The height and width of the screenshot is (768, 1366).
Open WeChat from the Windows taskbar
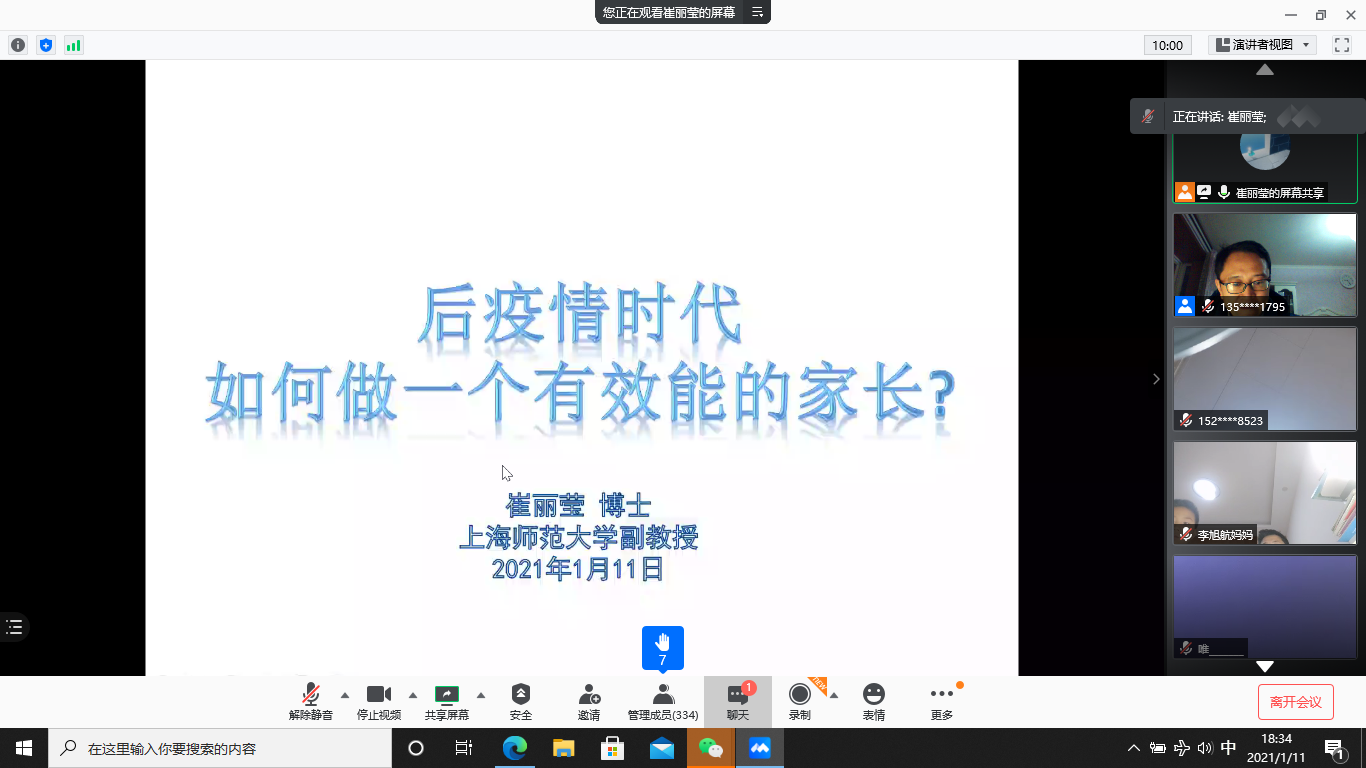(x=710, y=748)
